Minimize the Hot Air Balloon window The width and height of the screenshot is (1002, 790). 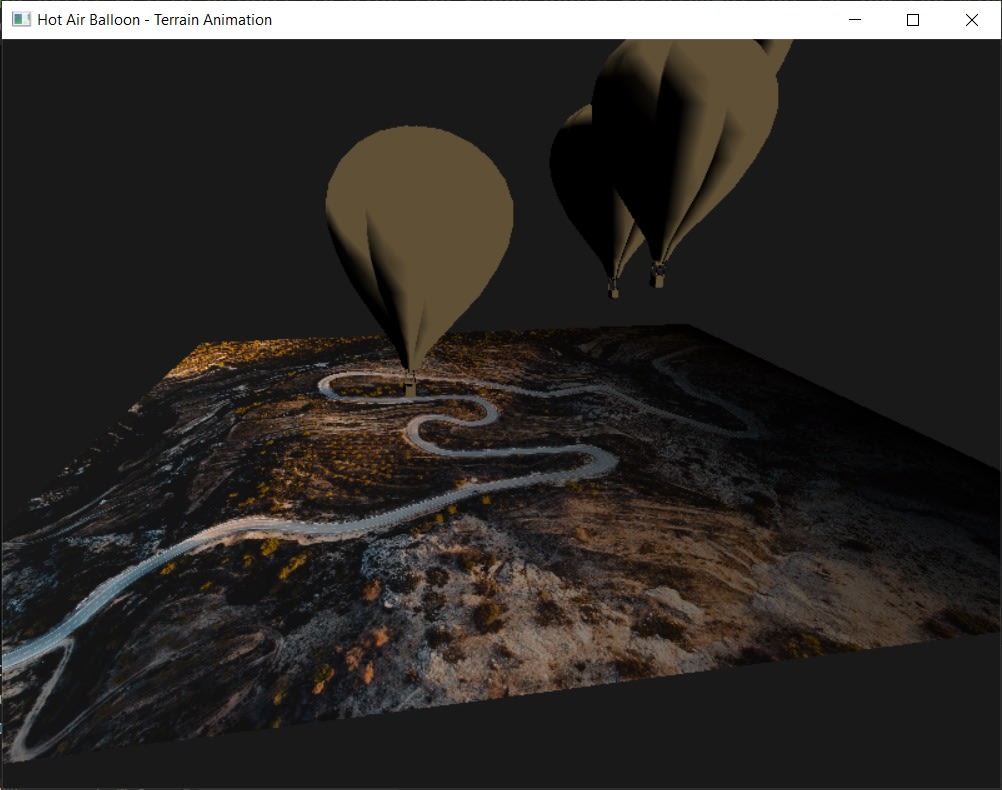[855, 20]
